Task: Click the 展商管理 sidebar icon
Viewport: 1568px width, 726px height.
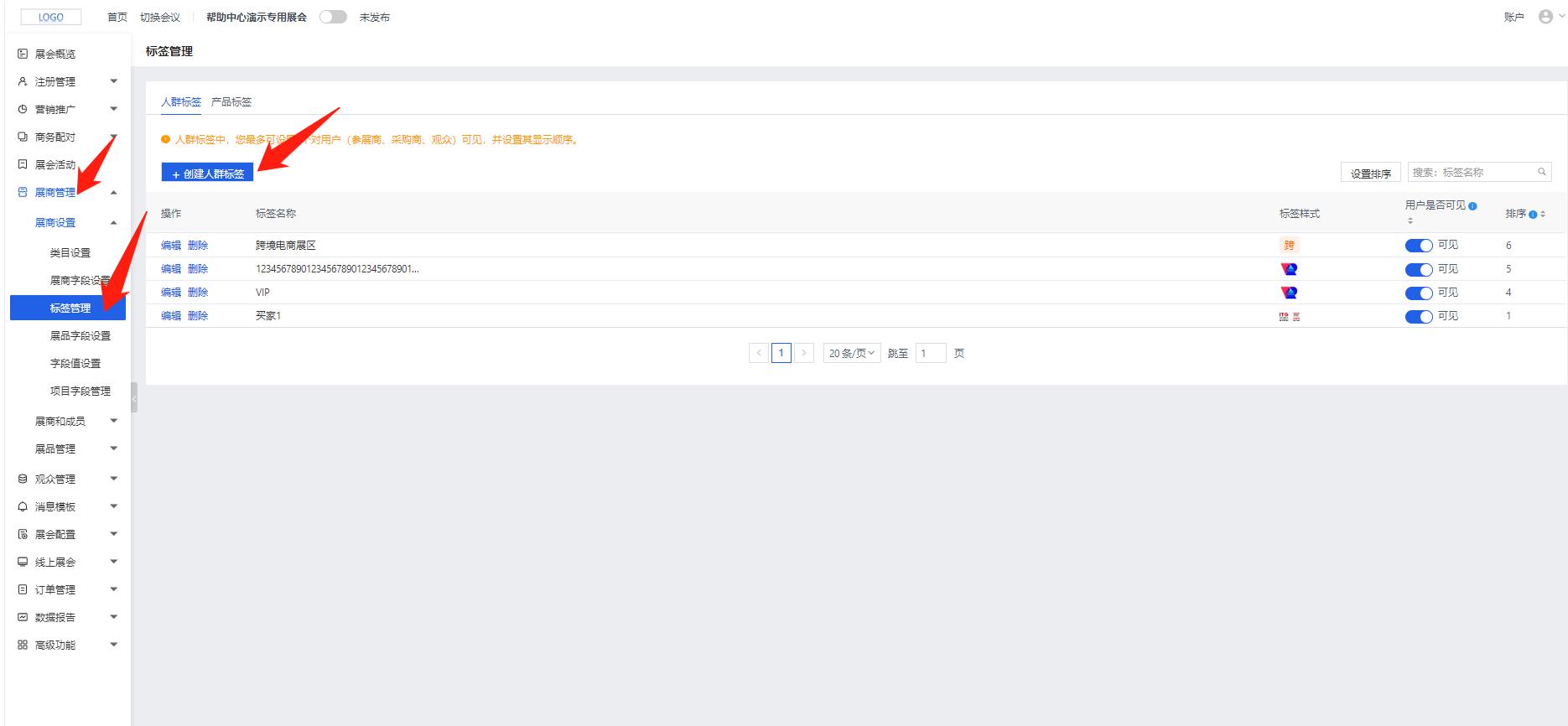Action: pos(23,192)
